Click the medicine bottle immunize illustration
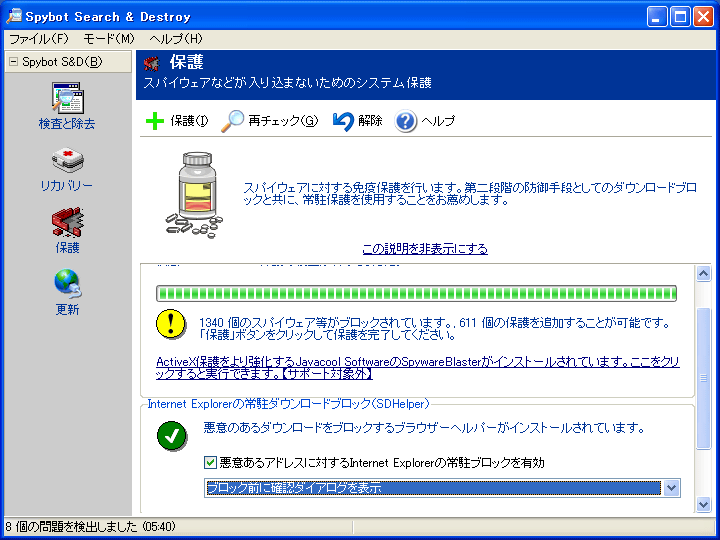 click(194, 195)
